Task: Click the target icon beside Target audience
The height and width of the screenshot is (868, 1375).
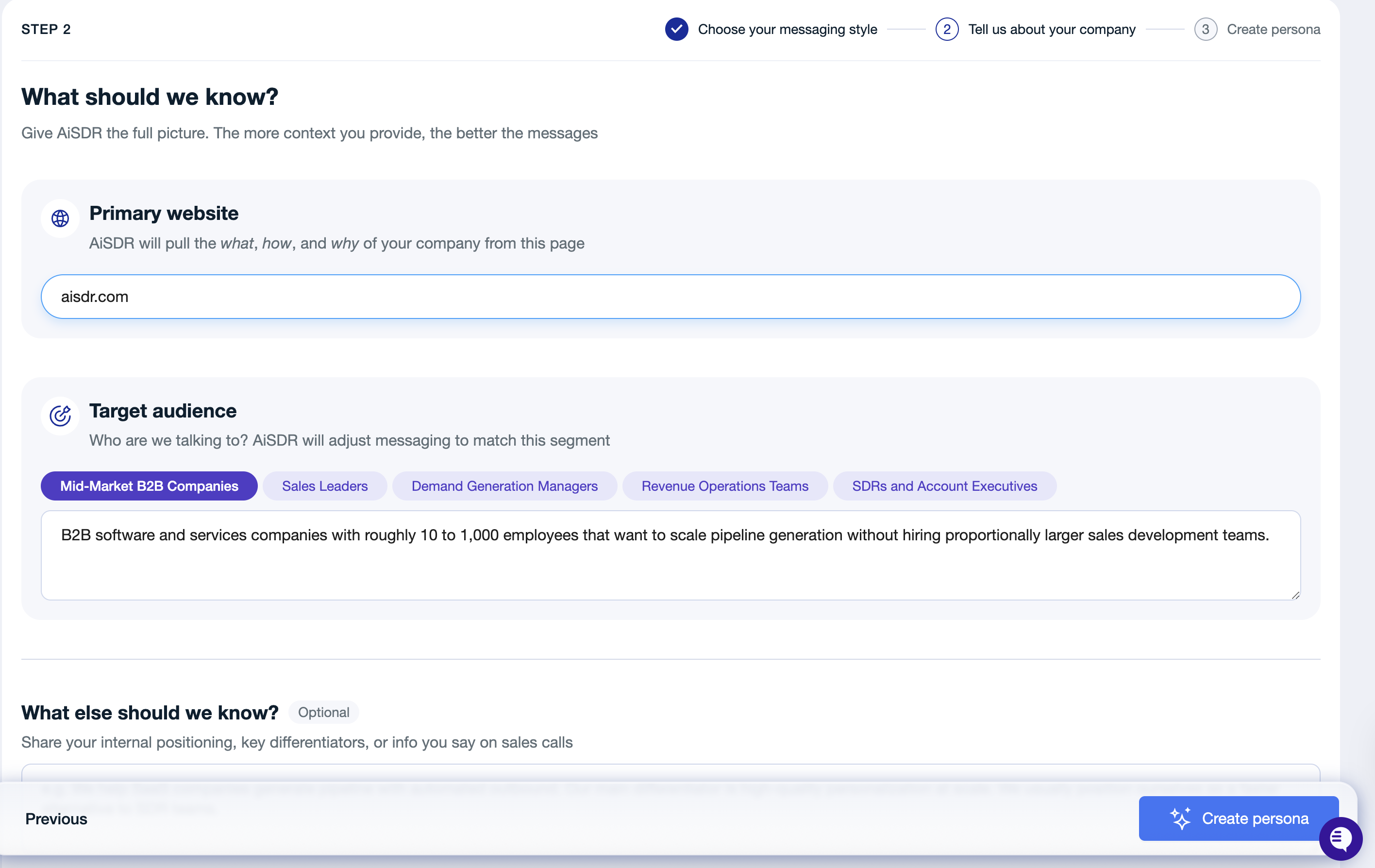Action: point(60,416)
